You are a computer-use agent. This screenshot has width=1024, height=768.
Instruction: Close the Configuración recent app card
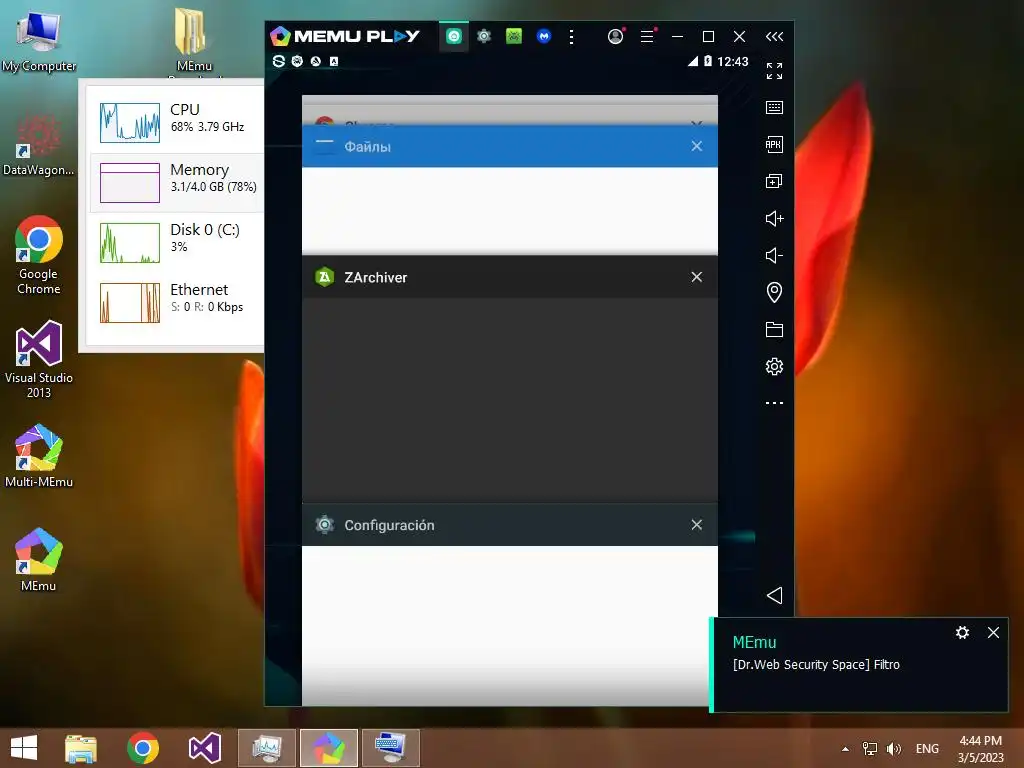(697, 525)
